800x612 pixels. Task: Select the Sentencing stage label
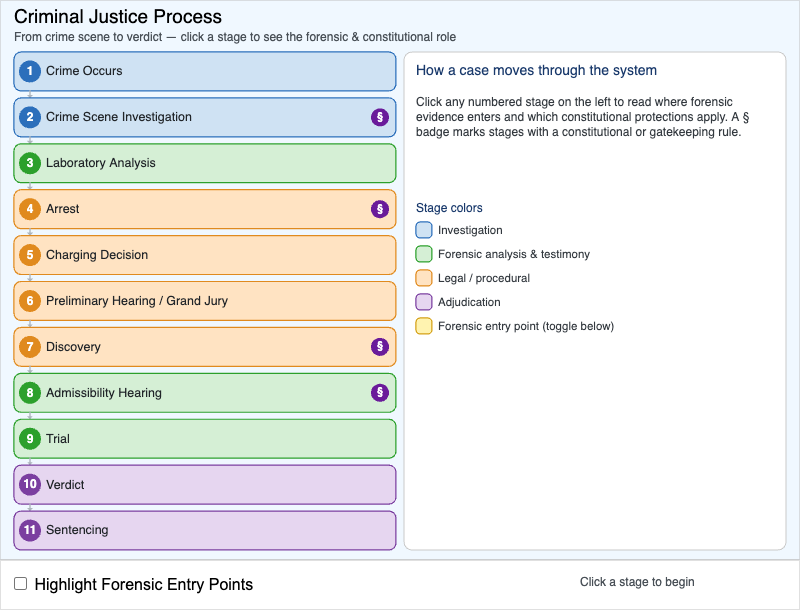[x=77, y=530]
